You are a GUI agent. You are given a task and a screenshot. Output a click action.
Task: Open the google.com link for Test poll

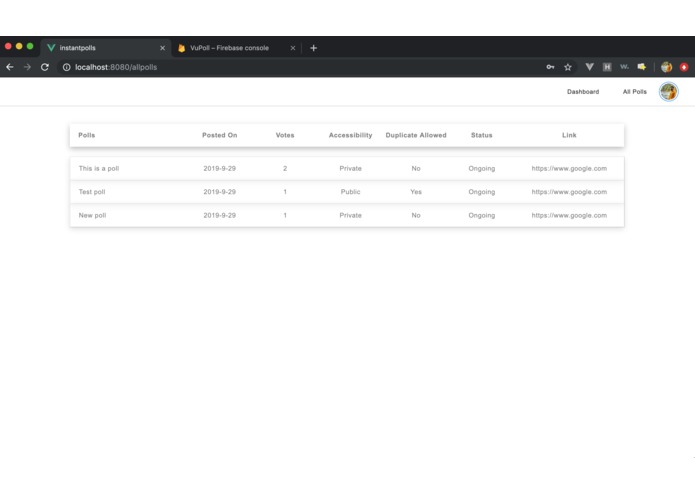569,192
